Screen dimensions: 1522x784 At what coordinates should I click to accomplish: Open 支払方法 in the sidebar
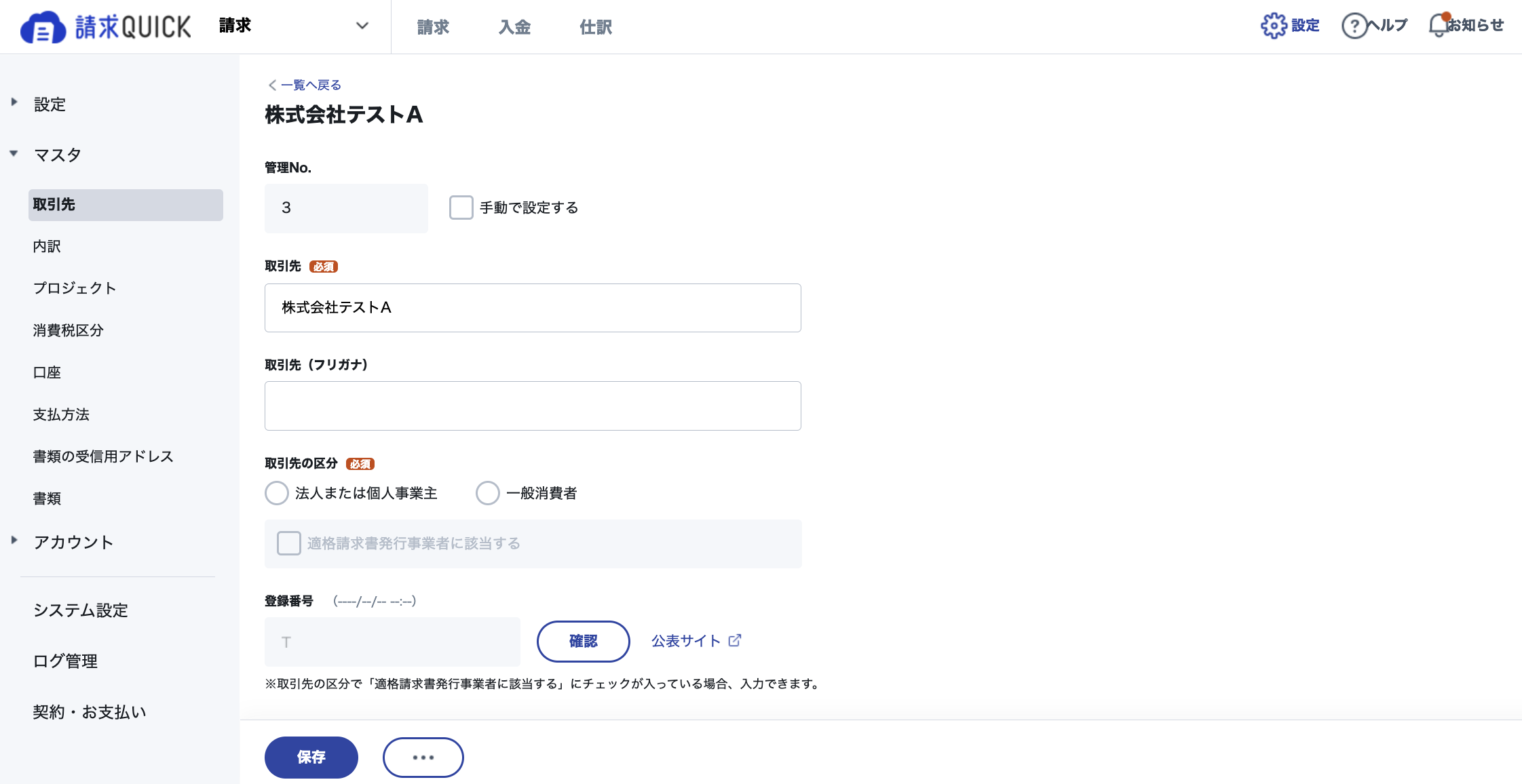tap(61, 414)
